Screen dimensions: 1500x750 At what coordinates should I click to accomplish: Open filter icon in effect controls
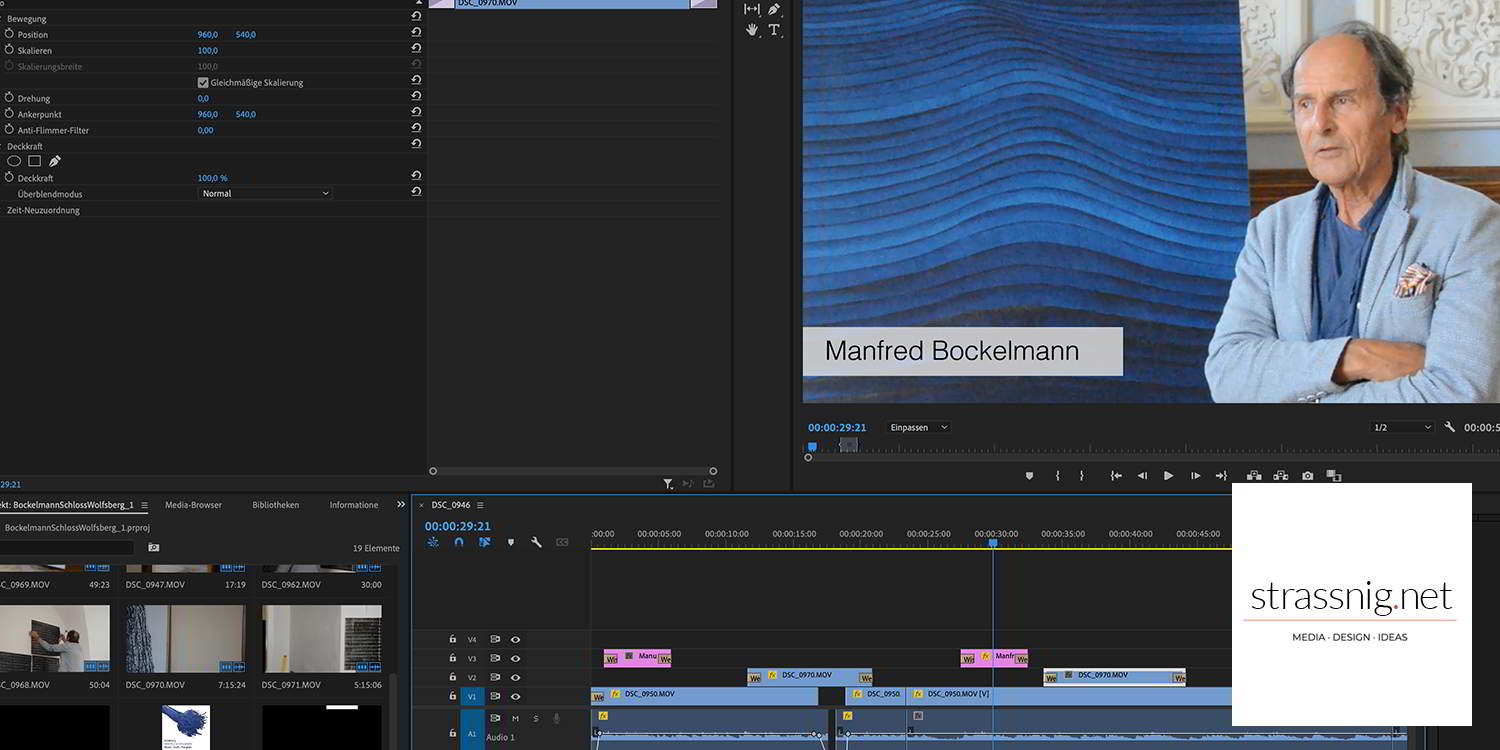tap(668, 484)
